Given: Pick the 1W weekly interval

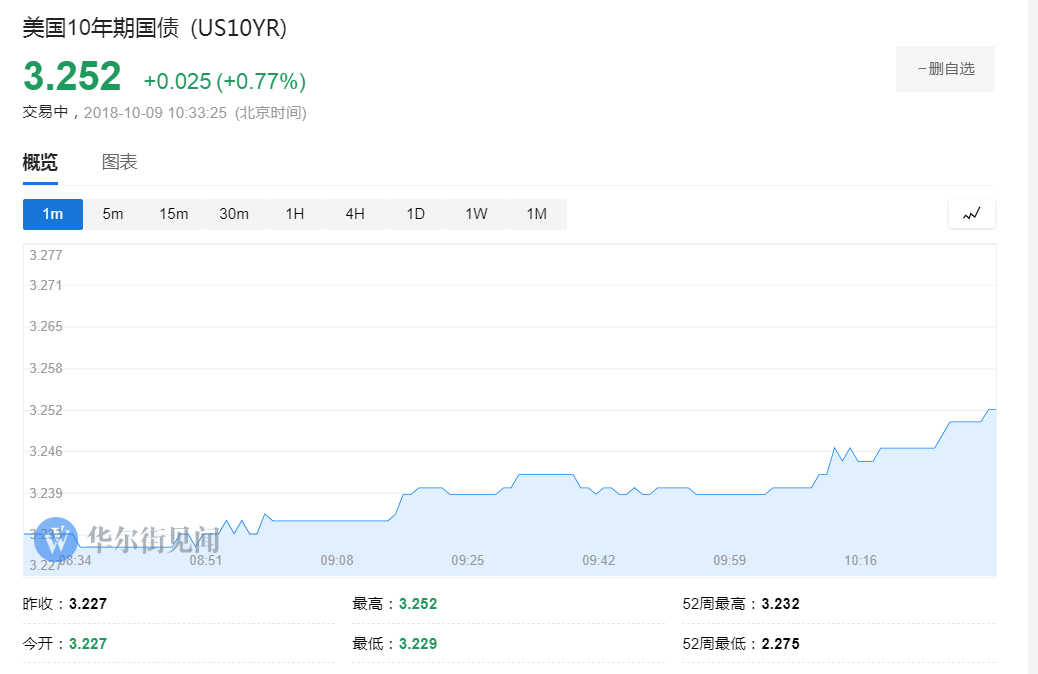Looking at the screenshot, I should pos(476,214).
